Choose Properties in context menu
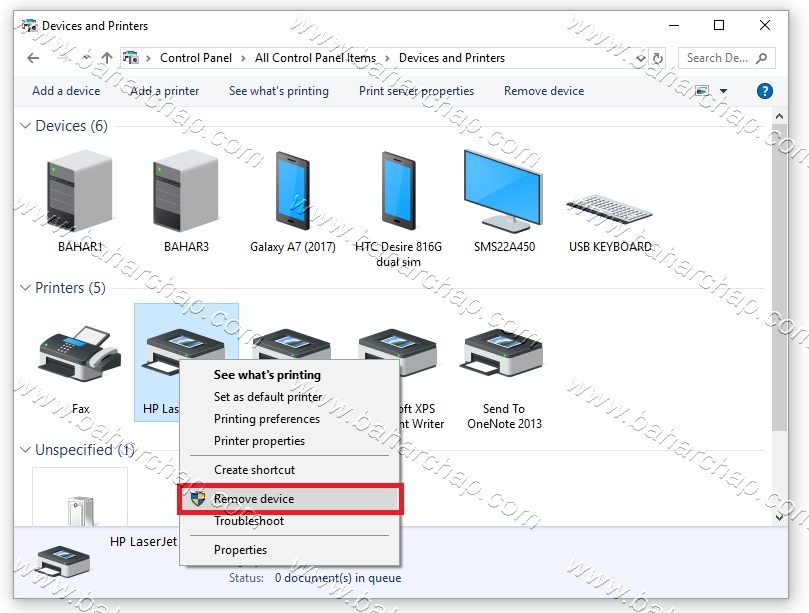The width and height of the screenshot is (809, 613). 289,550
